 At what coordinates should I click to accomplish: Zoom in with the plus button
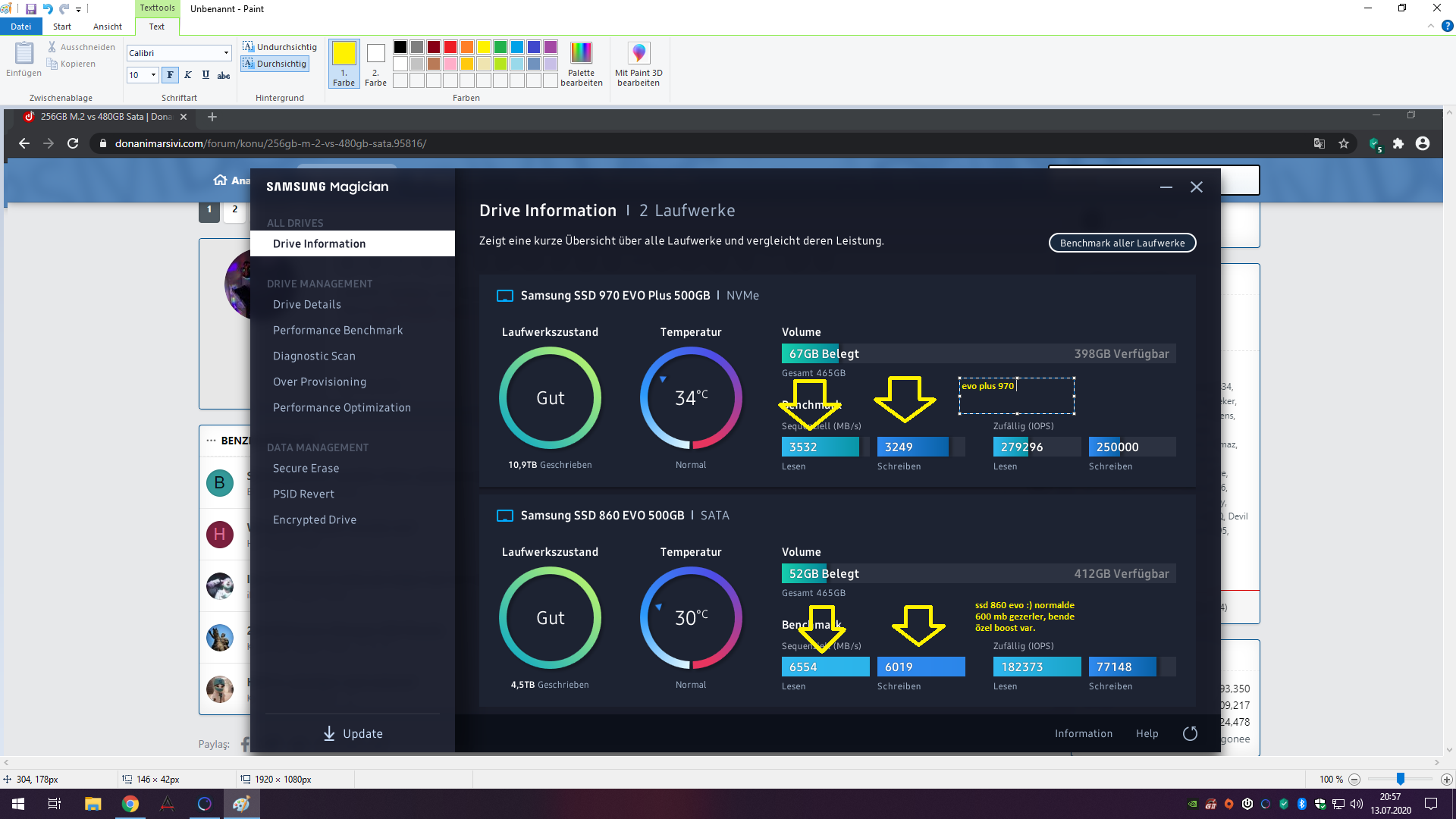coord(1447,780)
